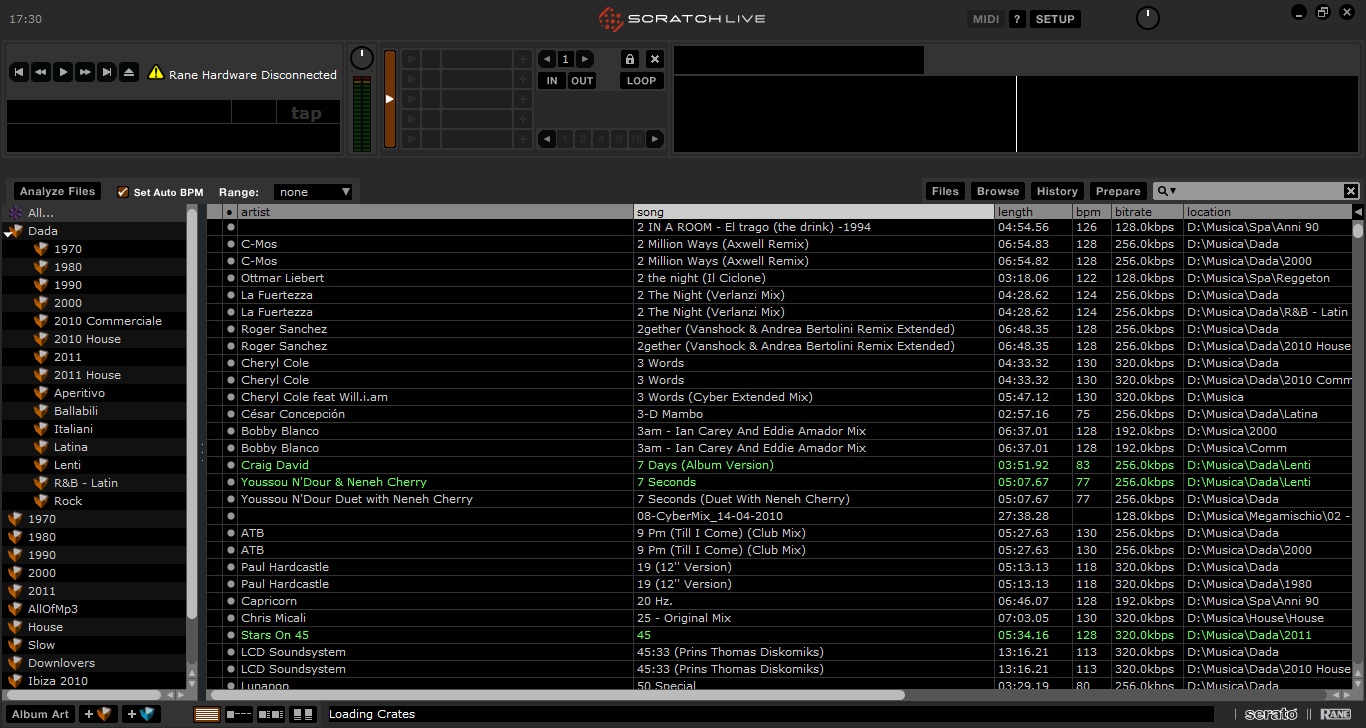Select previous loop slot arrow
The width and height of the screenshot is (1366, 728).
click(x=547, y=59)
